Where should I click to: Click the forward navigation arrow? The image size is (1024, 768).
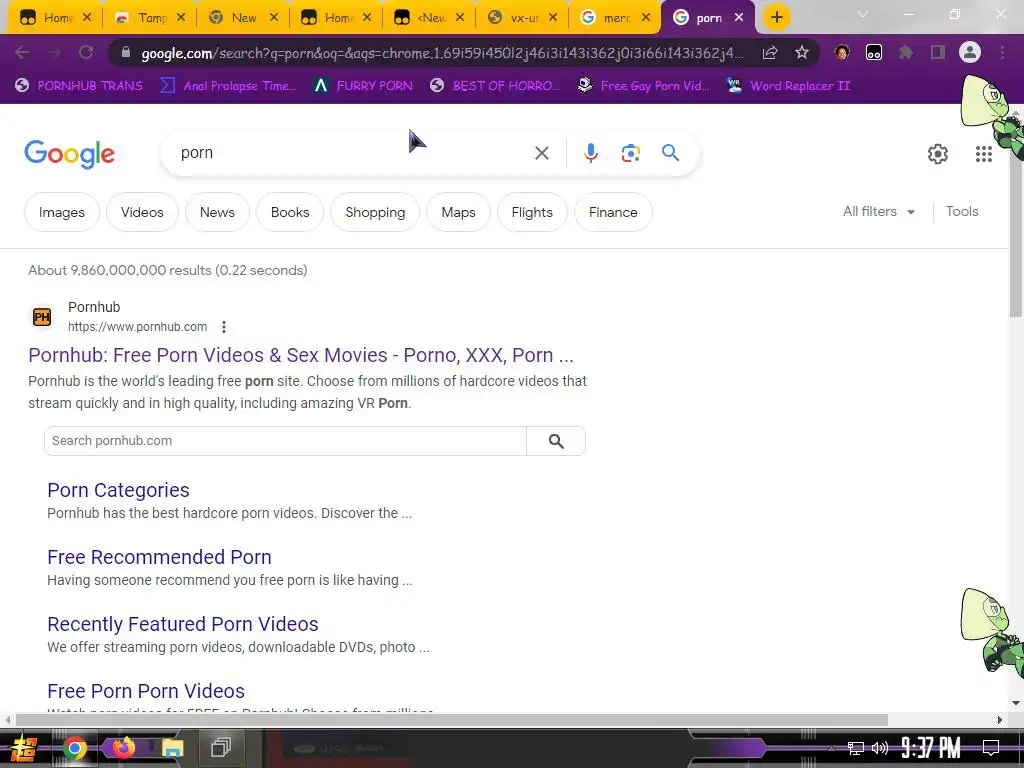(54, 52)
